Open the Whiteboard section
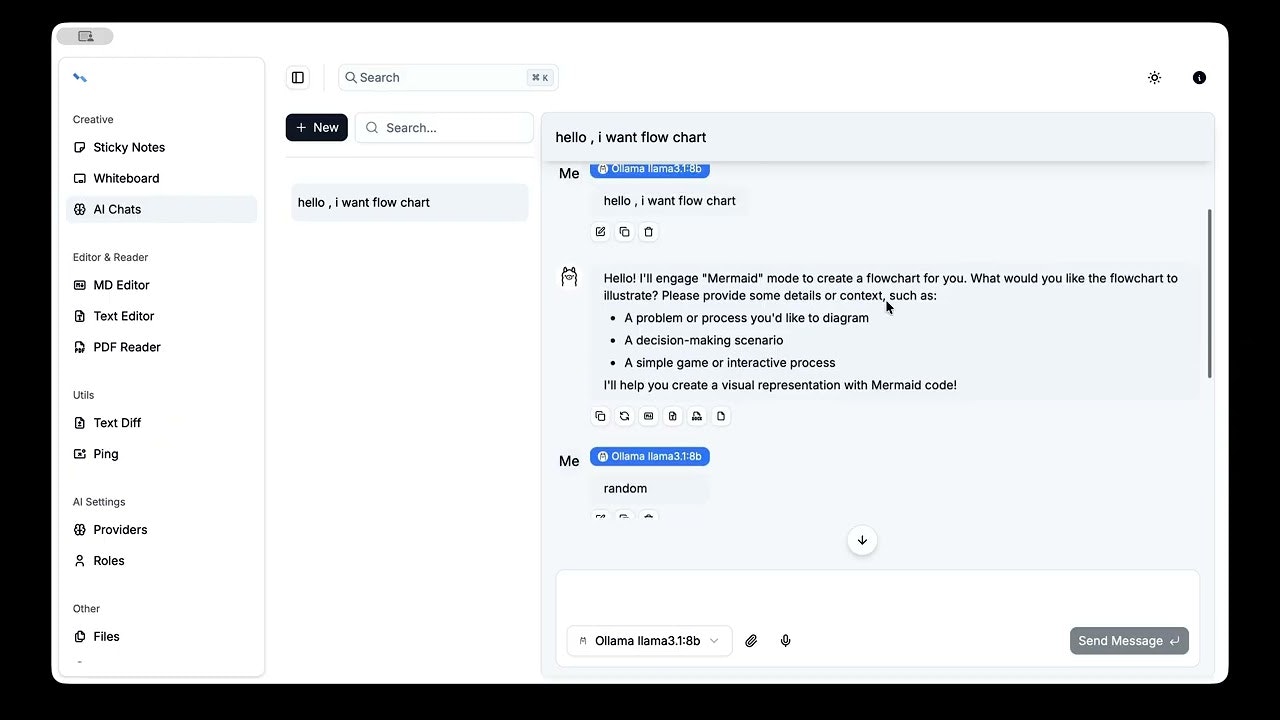The image size is (1280, 720). tap(161, 178)
